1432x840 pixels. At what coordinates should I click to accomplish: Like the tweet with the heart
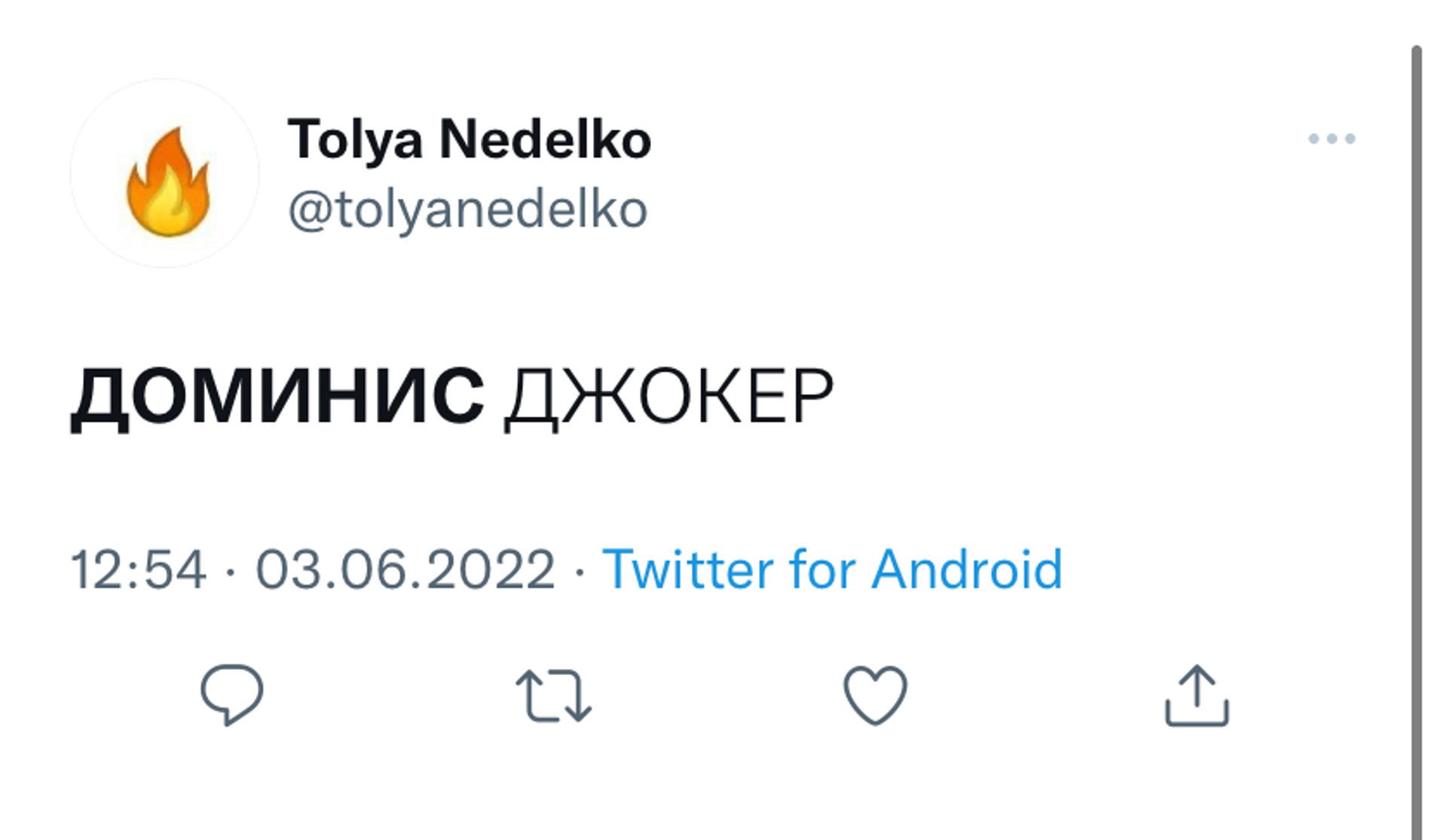pyautogui.click(x=874, y=695)
